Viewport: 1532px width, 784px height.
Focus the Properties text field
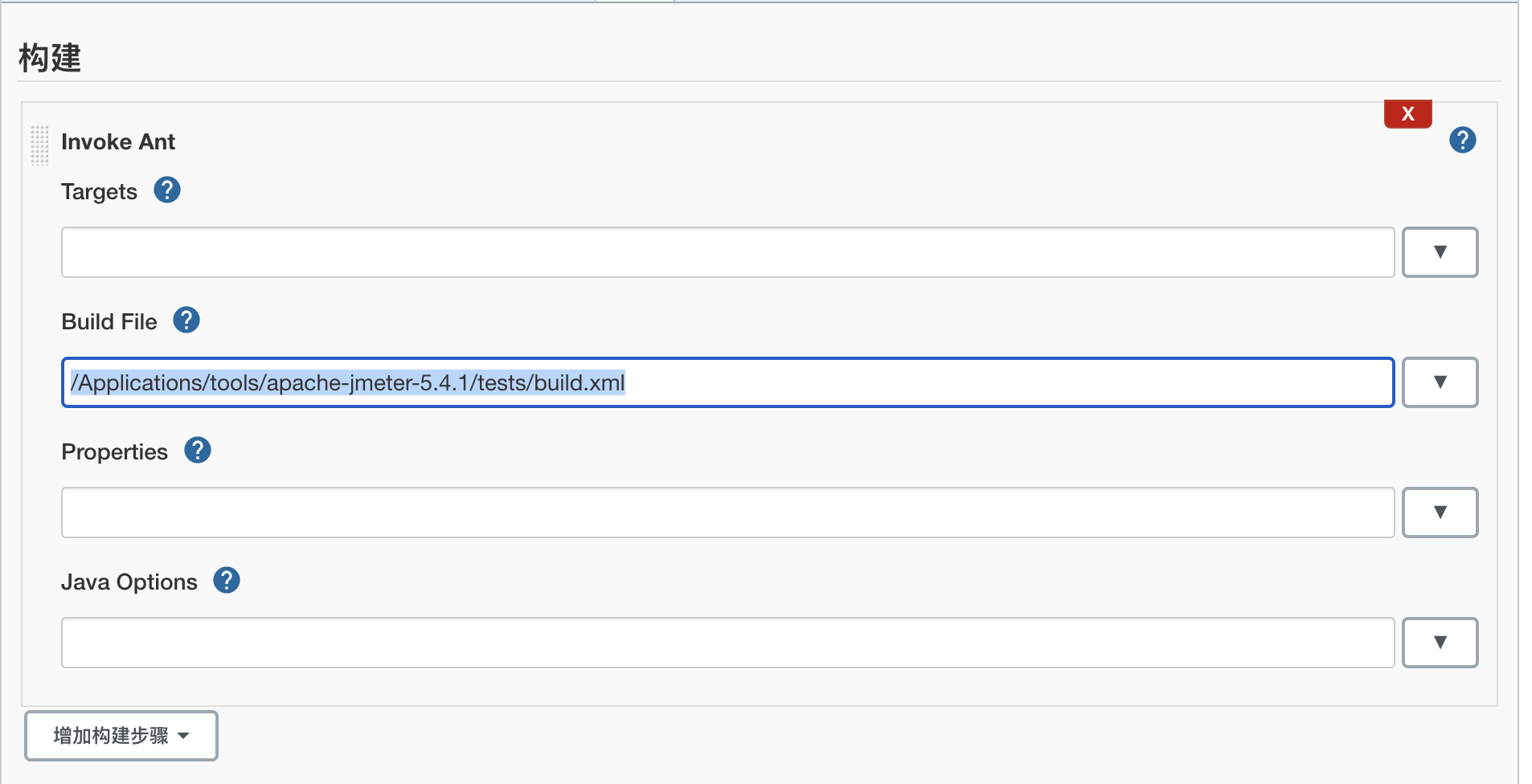[x=727, y=512]
